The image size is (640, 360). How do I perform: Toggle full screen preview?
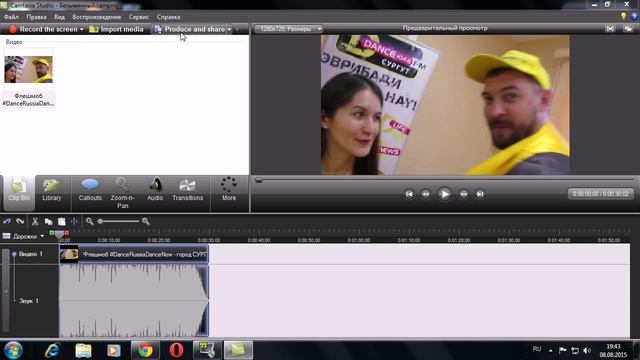click(x=610, y=29)
